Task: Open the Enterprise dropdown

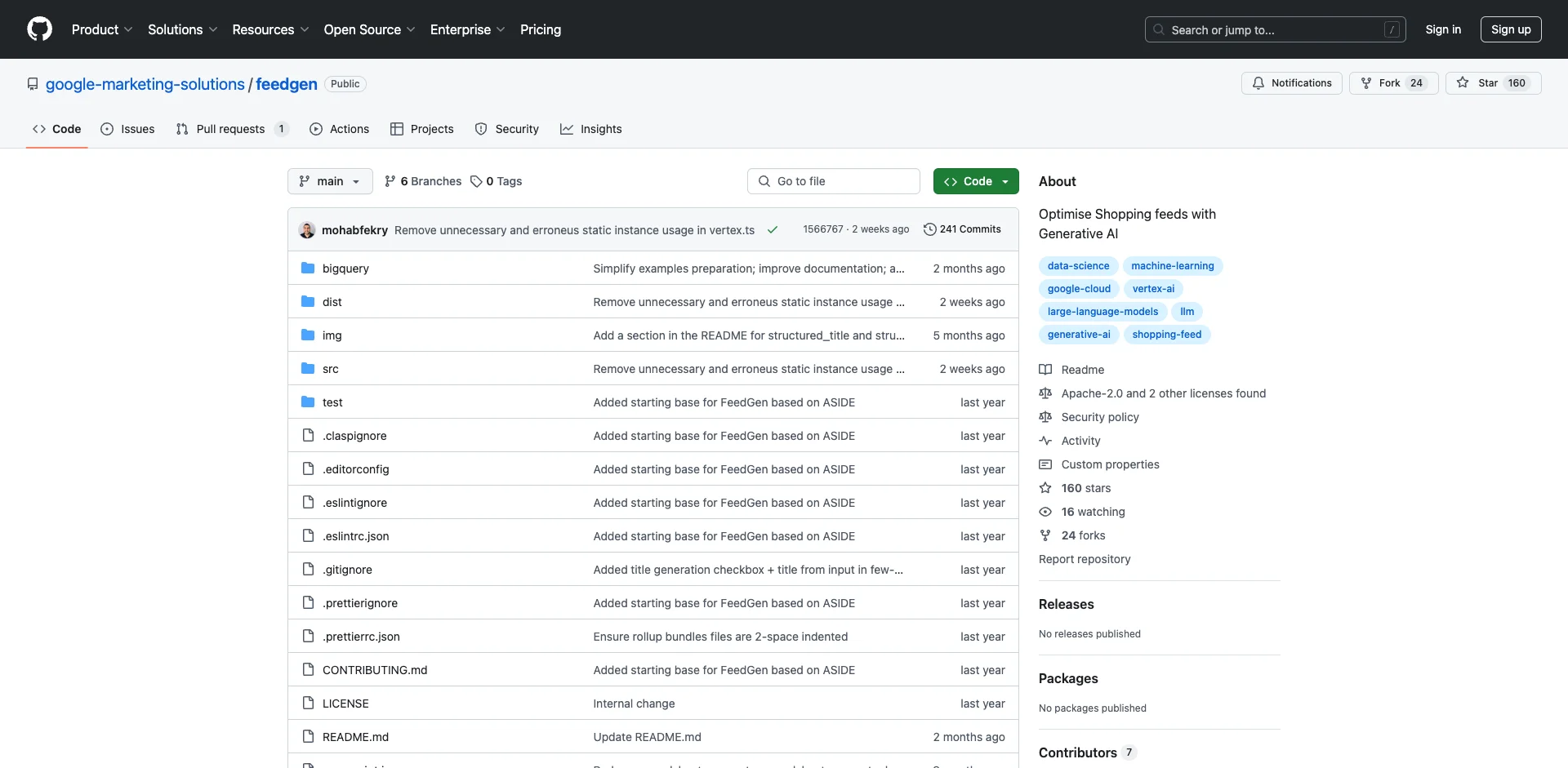Action: pos(468,29)
